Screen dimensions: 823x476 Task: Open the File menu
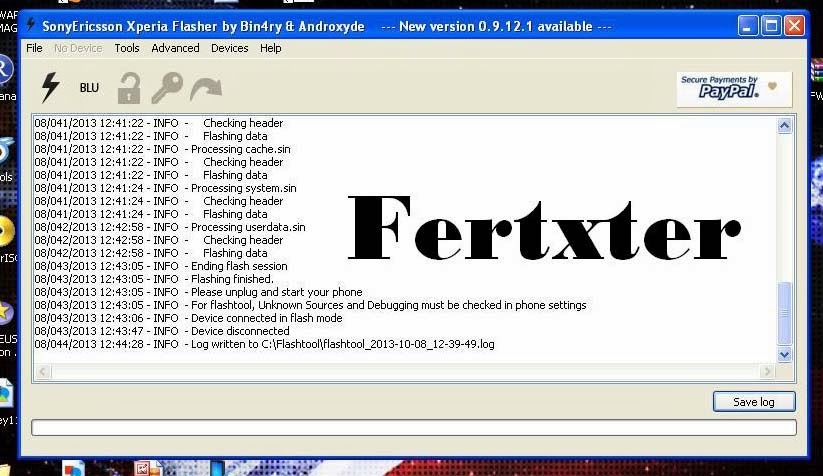point(34,48)
